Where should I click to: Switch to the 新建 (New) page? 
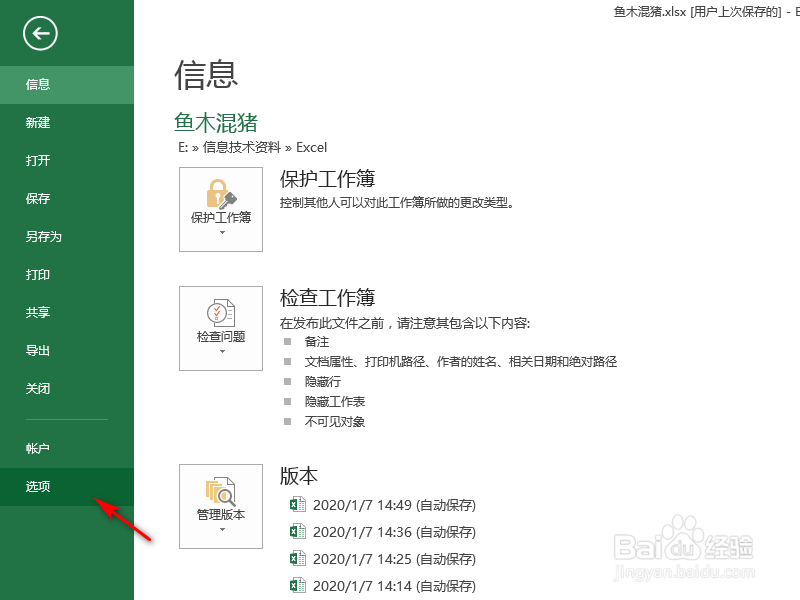[37, 123]
